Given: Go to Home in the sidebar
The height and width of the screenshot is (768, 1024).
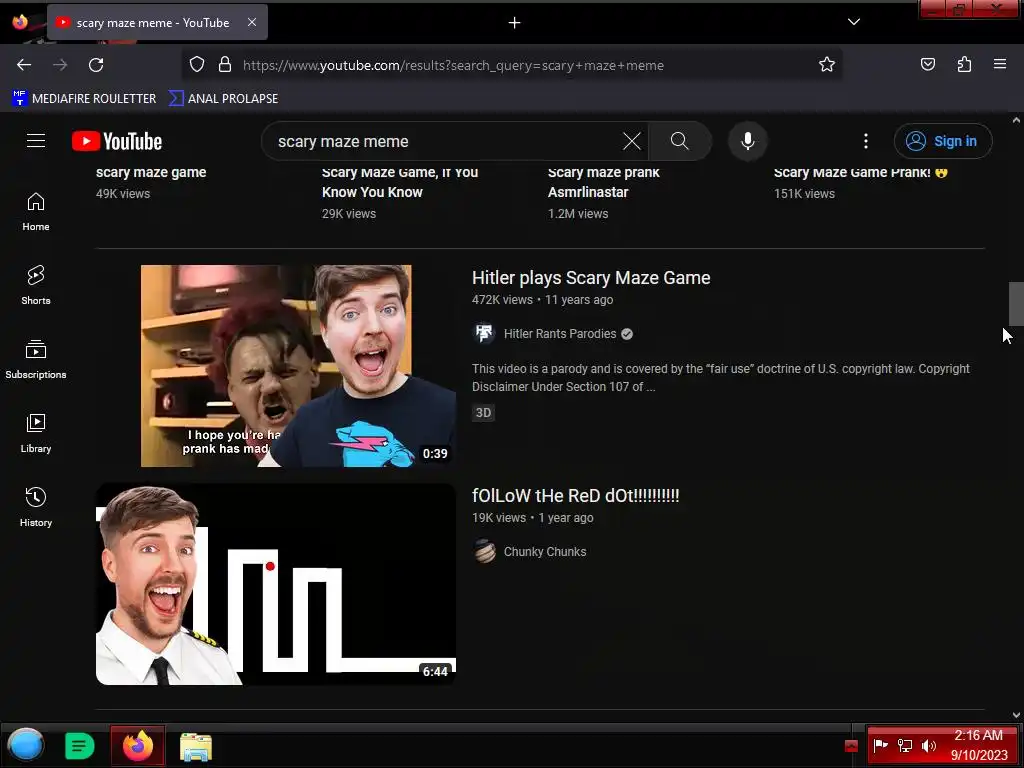Looking at the screenshot, I should coord(36,212).
